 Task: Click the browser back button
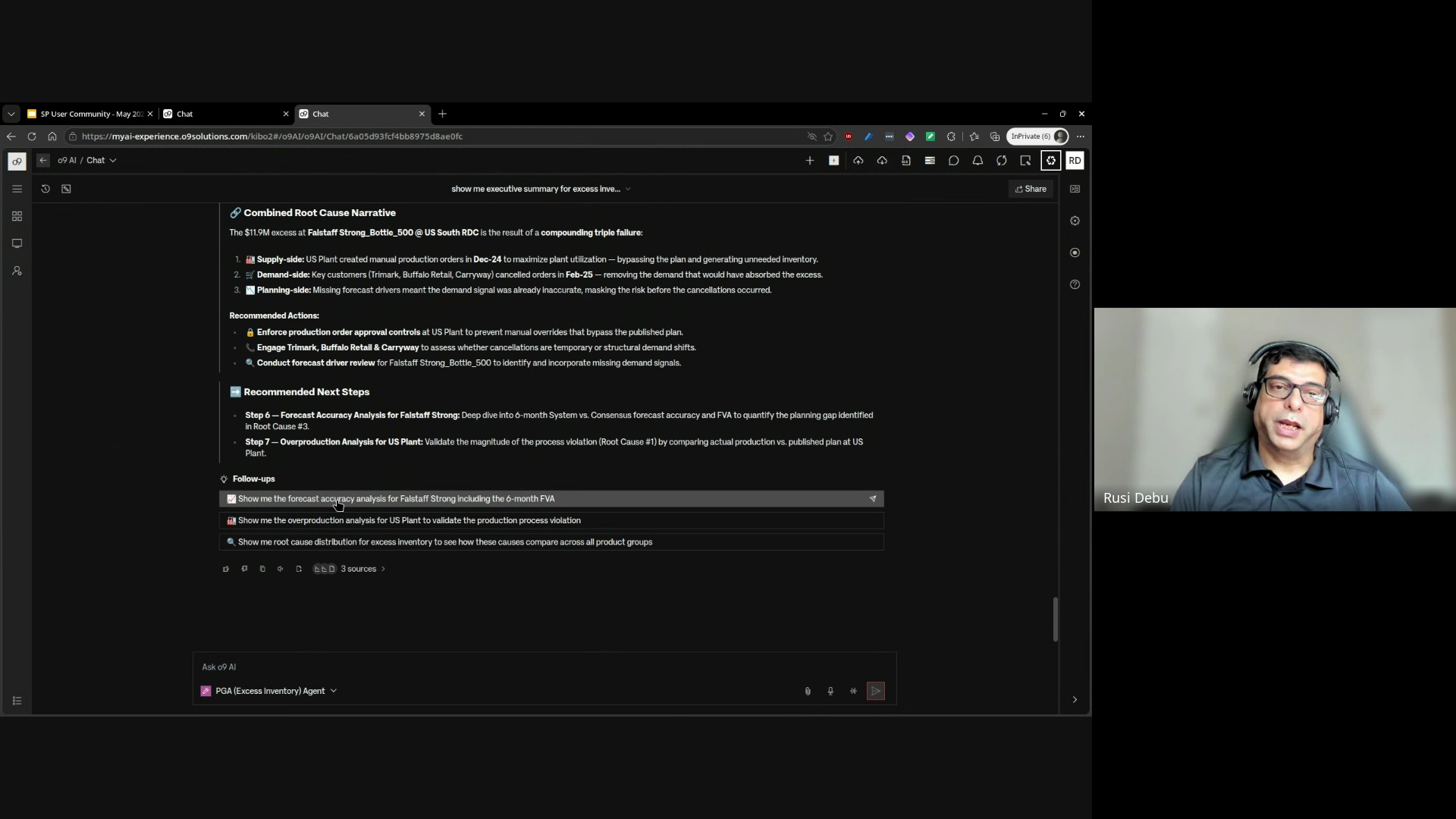click(11, 136)
